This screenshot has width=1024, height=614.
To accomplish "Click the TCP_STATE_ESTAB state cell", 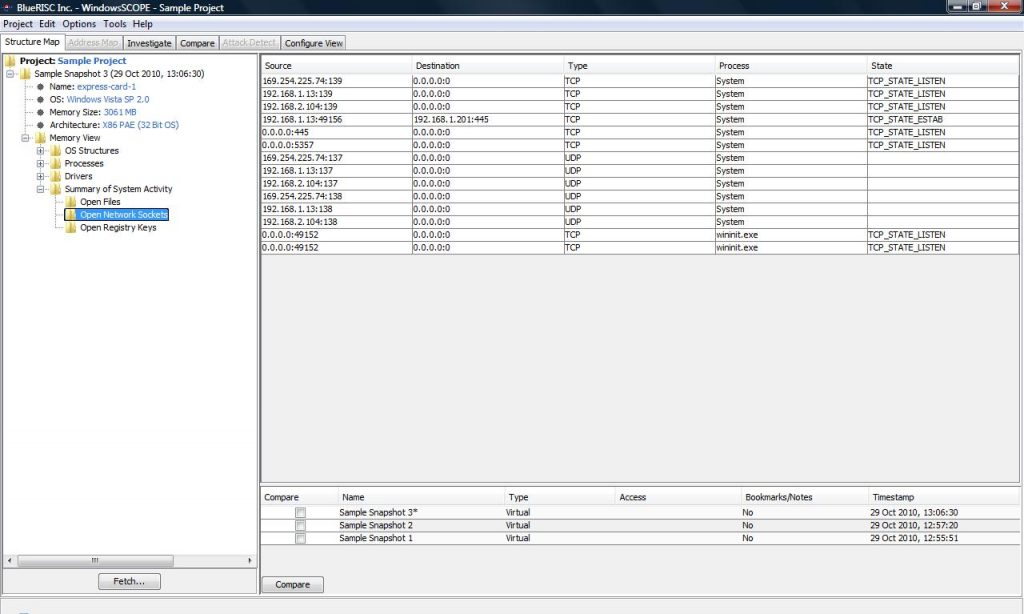I will (x=942, y=120).
